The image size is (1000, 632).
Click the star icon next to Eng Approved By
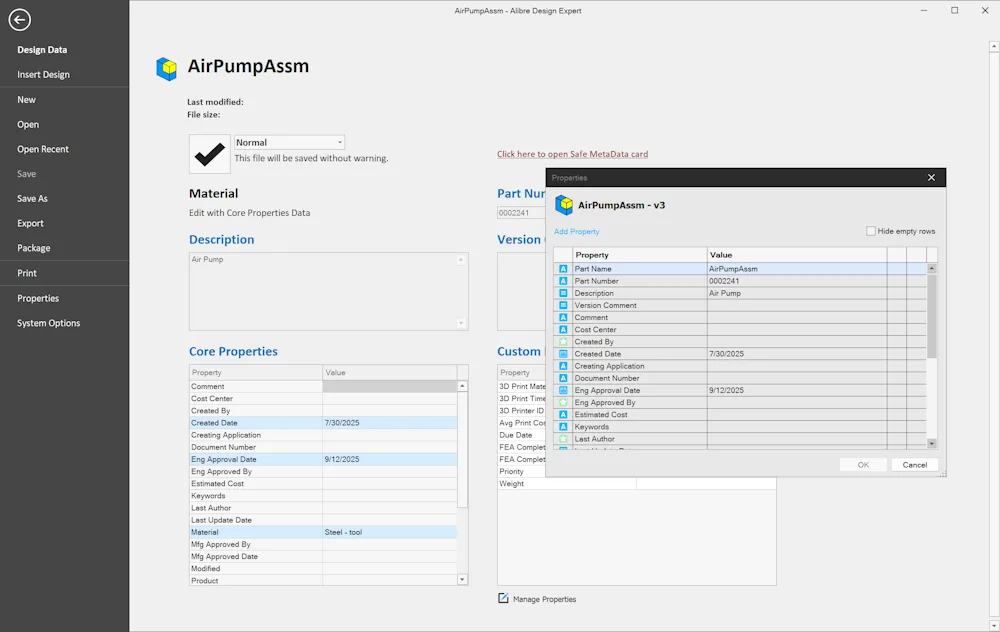pyautogui.click(x=563, y=402)
